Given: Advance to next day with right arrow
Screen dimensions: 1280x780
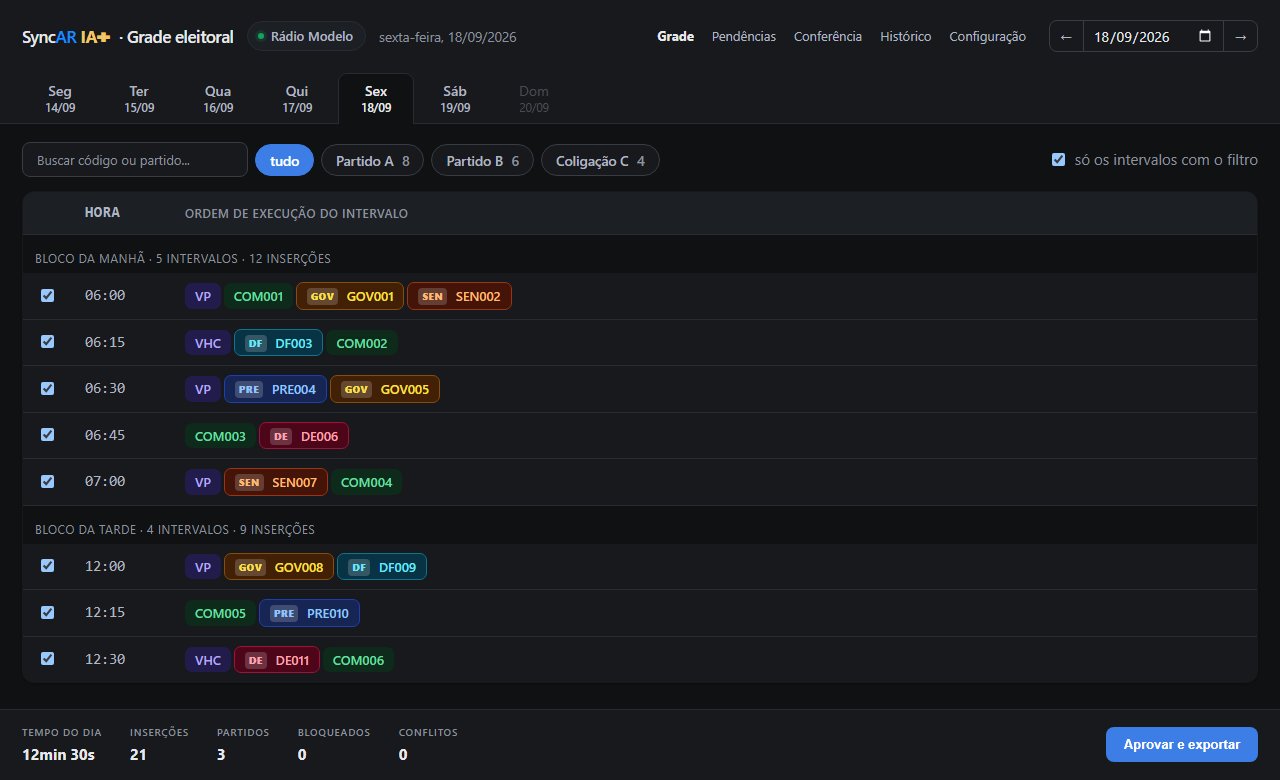Looking at the screenshot, I should coord(1240,37).
